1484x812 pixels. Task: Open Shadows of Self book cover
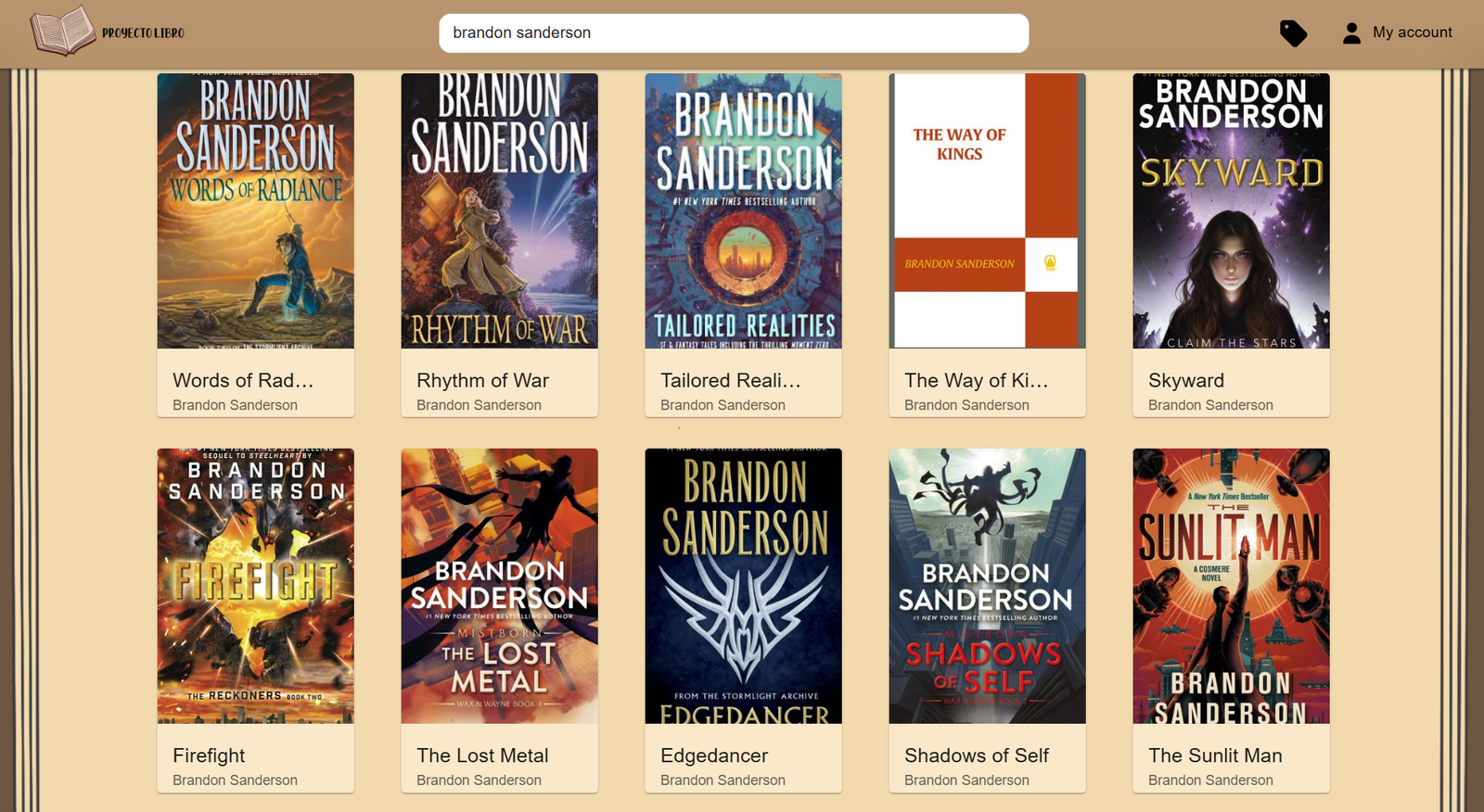pyautogui.click(x=988, y=586)
